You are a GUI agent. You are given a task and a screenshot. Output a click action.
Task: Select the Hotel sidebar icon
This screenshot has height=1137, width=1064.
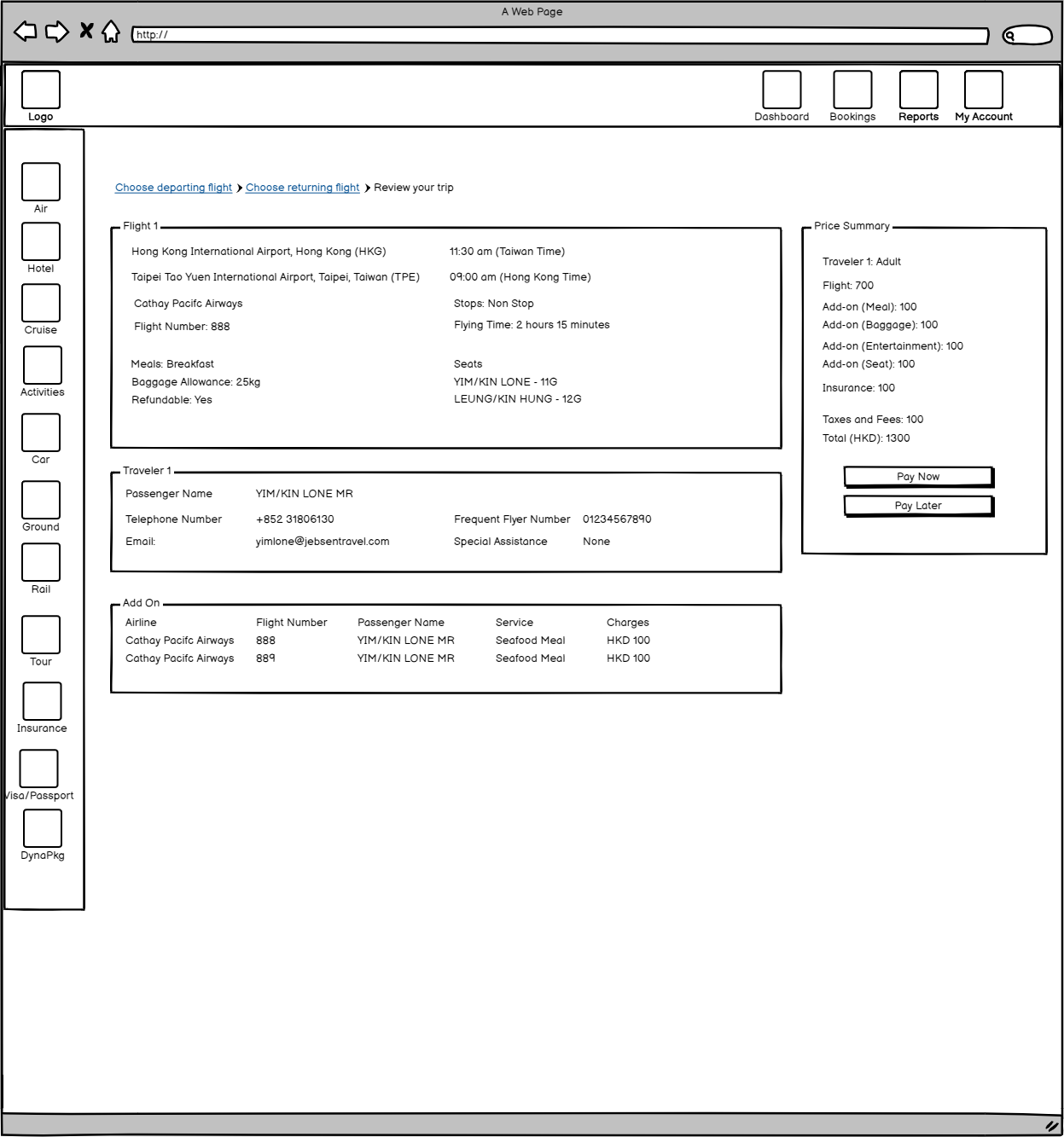point(41,242)
